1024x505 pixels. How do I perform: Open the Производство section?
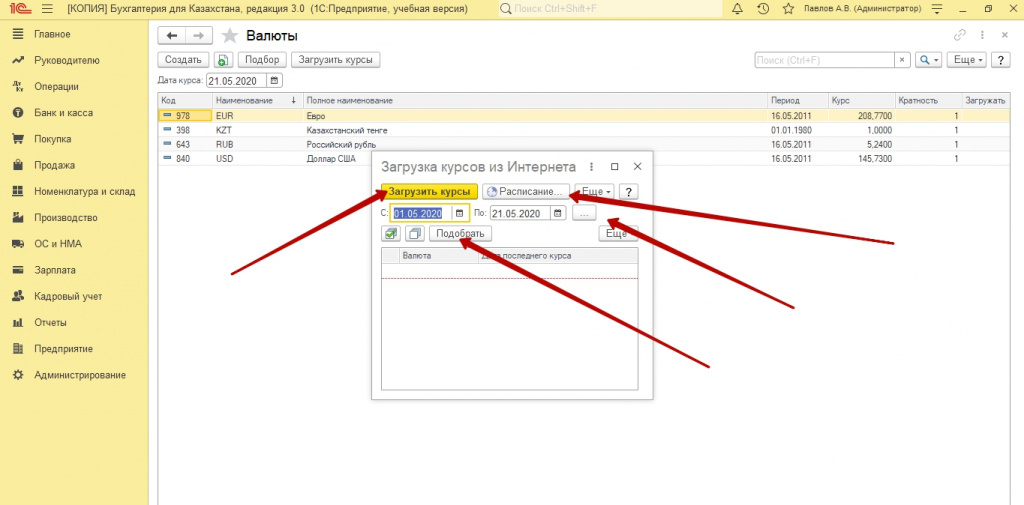point(65,218)
